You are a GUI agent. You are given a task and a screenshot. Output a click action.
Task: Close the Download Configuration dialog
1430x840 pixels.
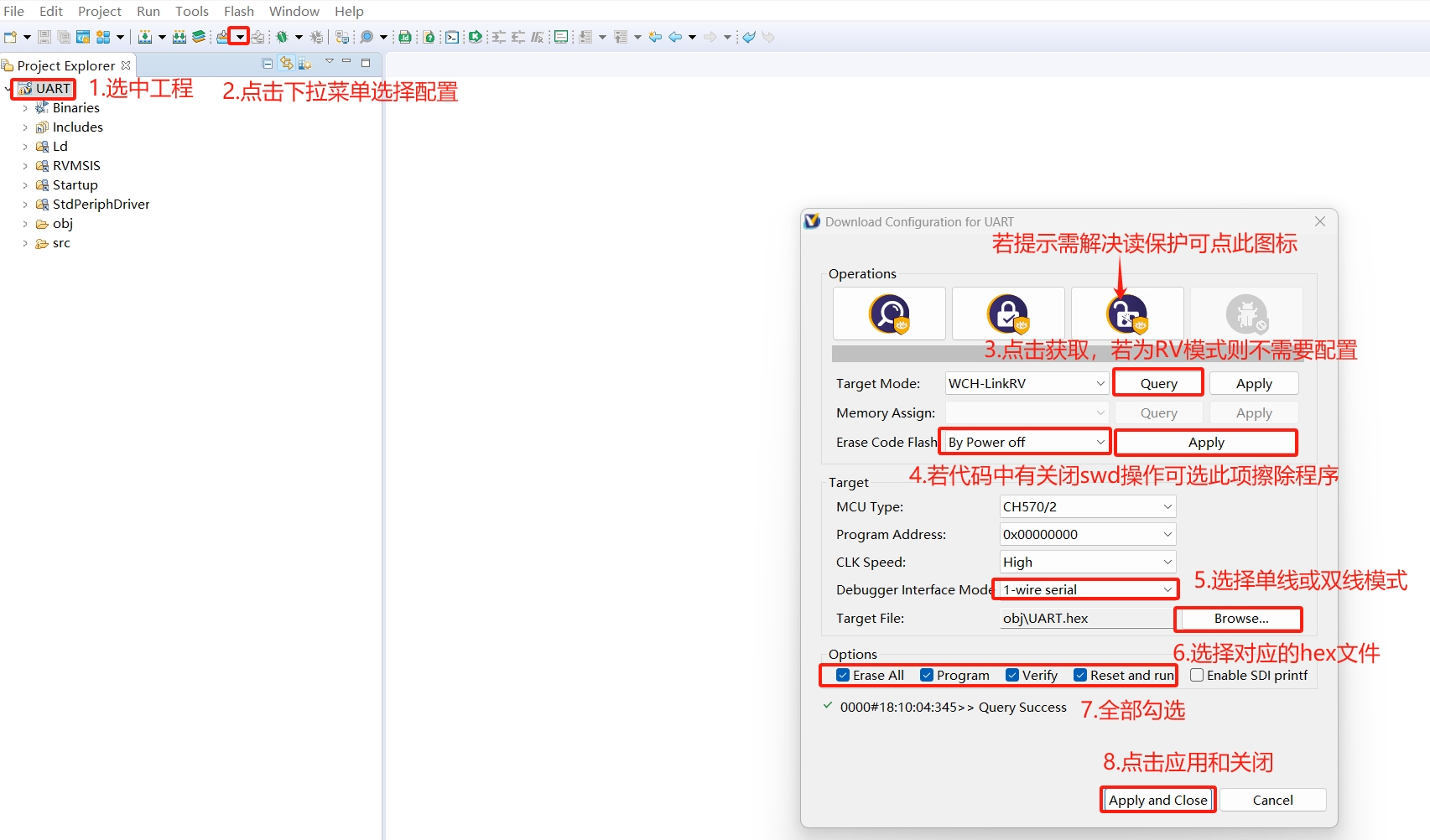click(1320, 221)
